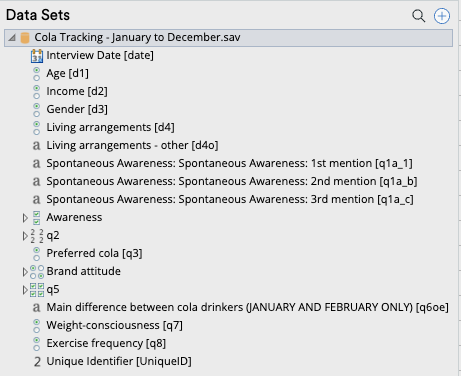
Task: Select the Interview Date [date] variable
Action: [100, 55]
